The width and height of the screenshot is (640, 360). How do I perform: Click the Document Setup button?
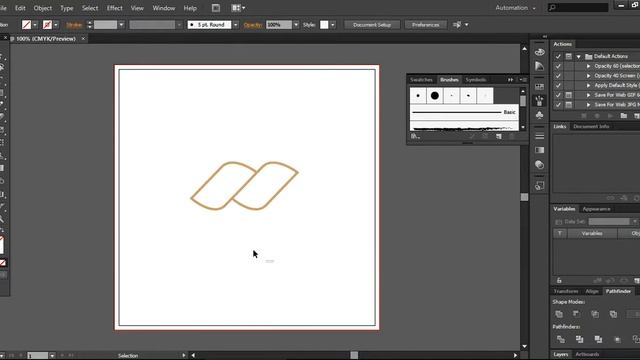372,25
